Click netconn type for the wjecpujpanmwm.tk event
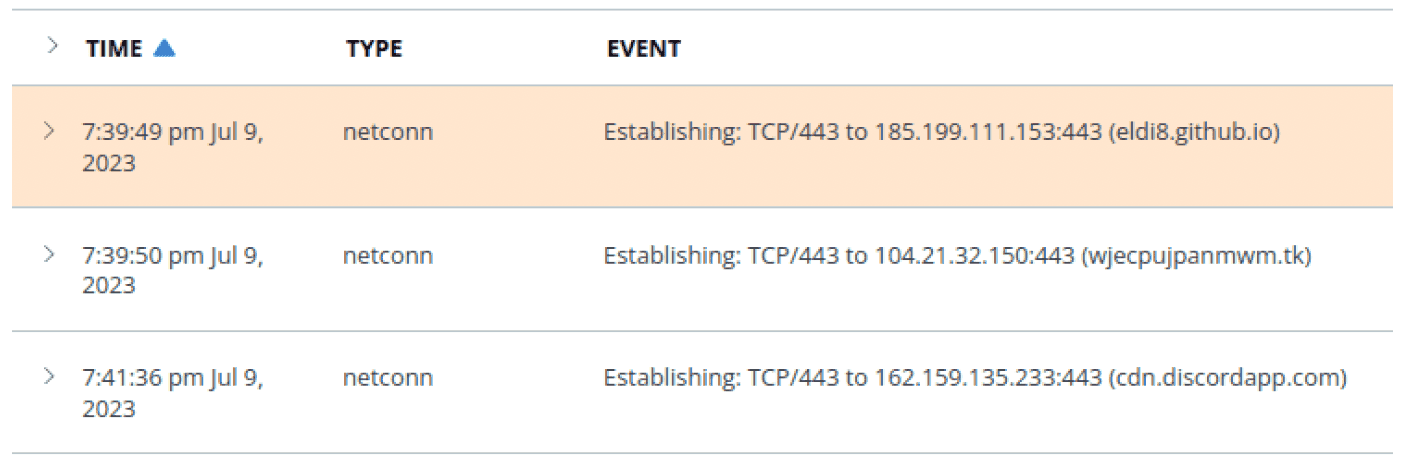The width and height of the screenshot is (1404, 466). coord(388,256)
